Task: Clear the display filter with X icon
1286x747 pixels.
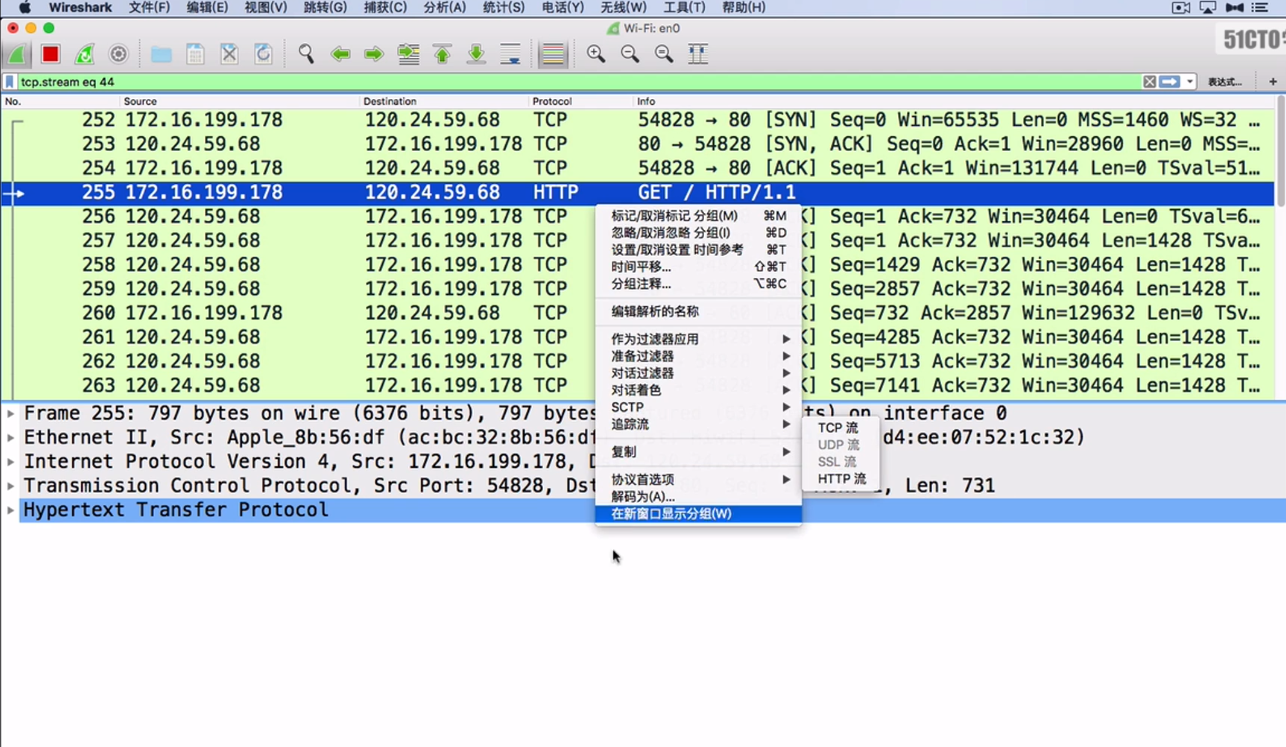Action: coord(1149,82)
